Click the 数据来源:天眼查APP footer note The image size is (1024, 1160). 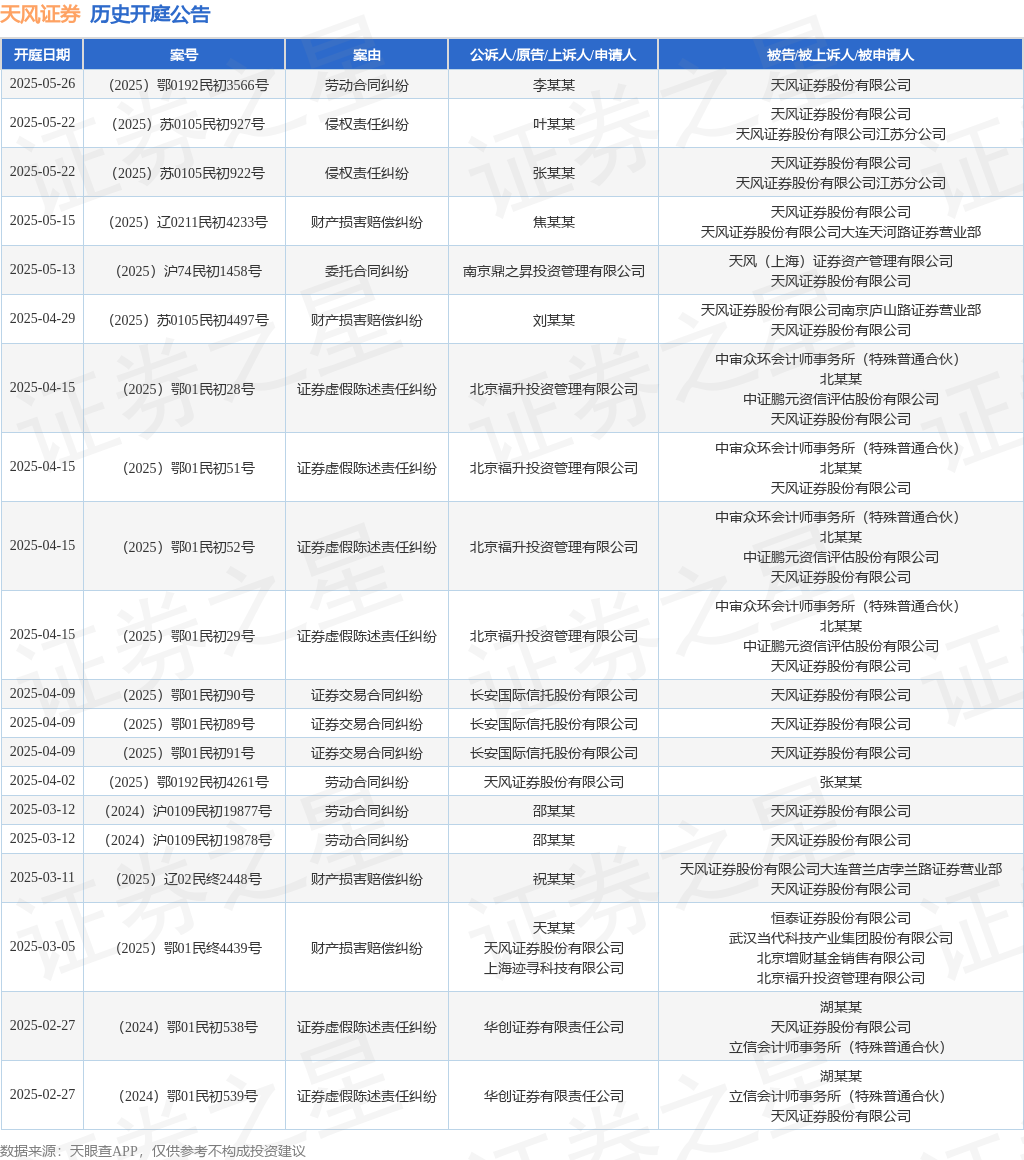click(153, 1151)
